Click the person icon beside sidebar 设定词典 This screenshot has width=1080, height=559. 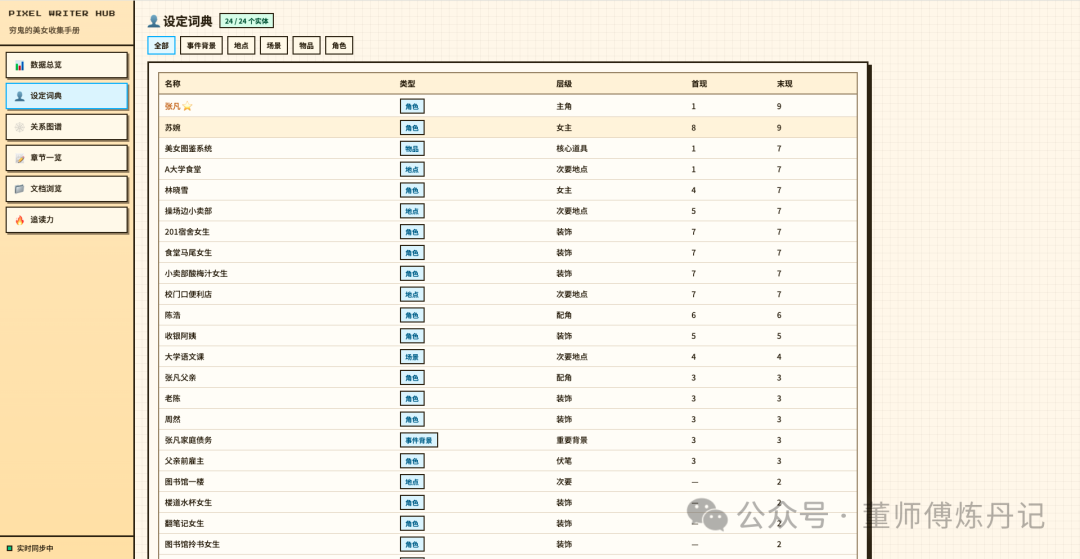(x=19, y=96)
